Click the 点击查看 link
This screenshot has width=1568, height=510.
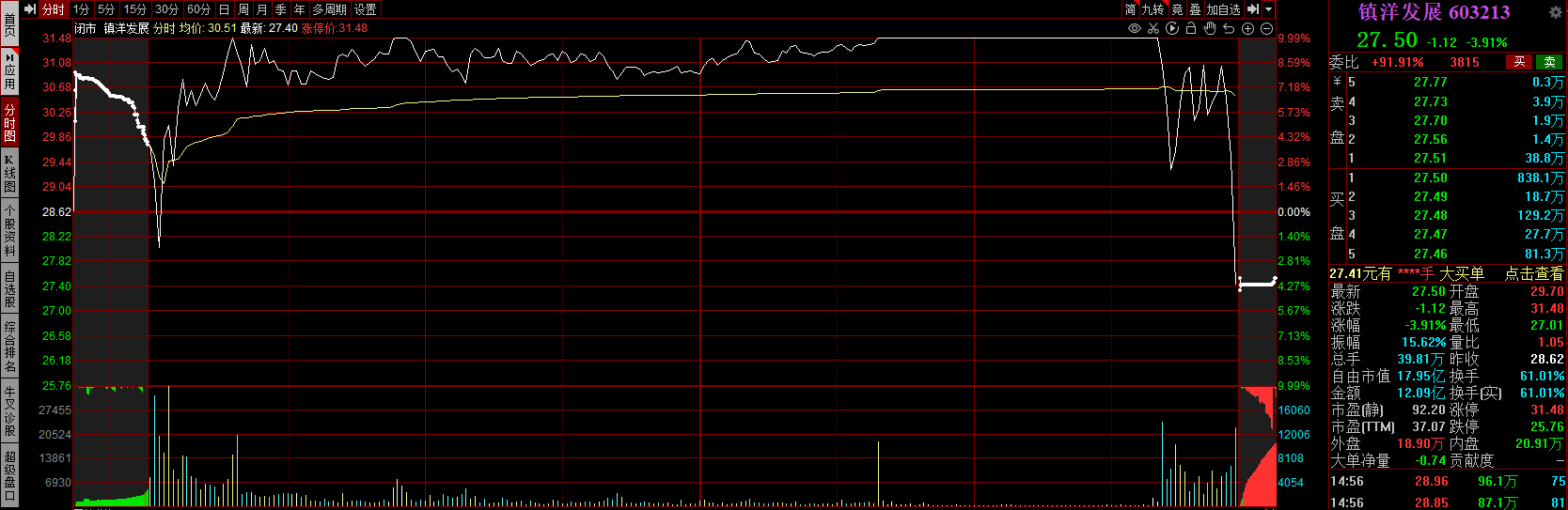[x=1534, y=273]
